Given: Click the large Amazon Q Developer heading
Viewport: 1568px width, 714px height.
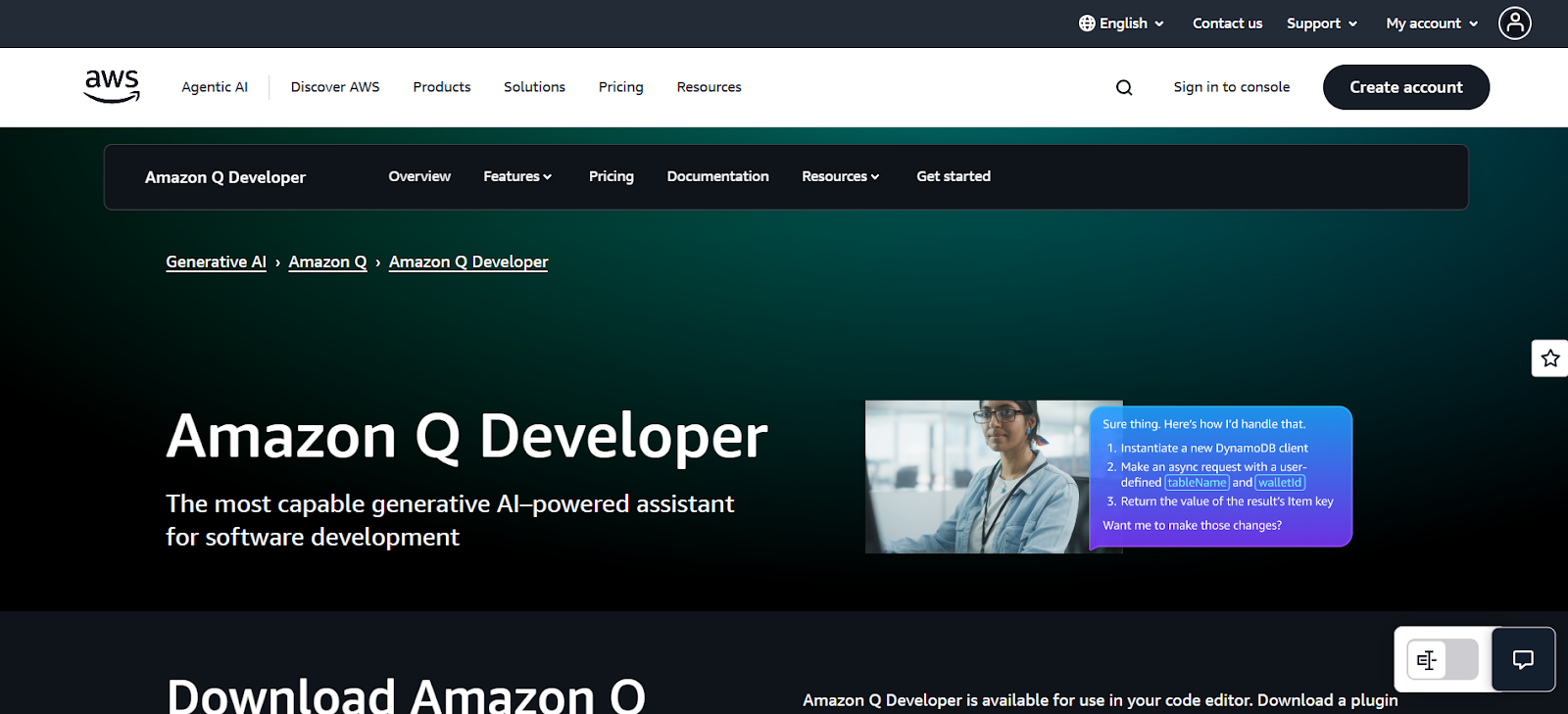Looking at the screenshot, I should click(467, 436).
